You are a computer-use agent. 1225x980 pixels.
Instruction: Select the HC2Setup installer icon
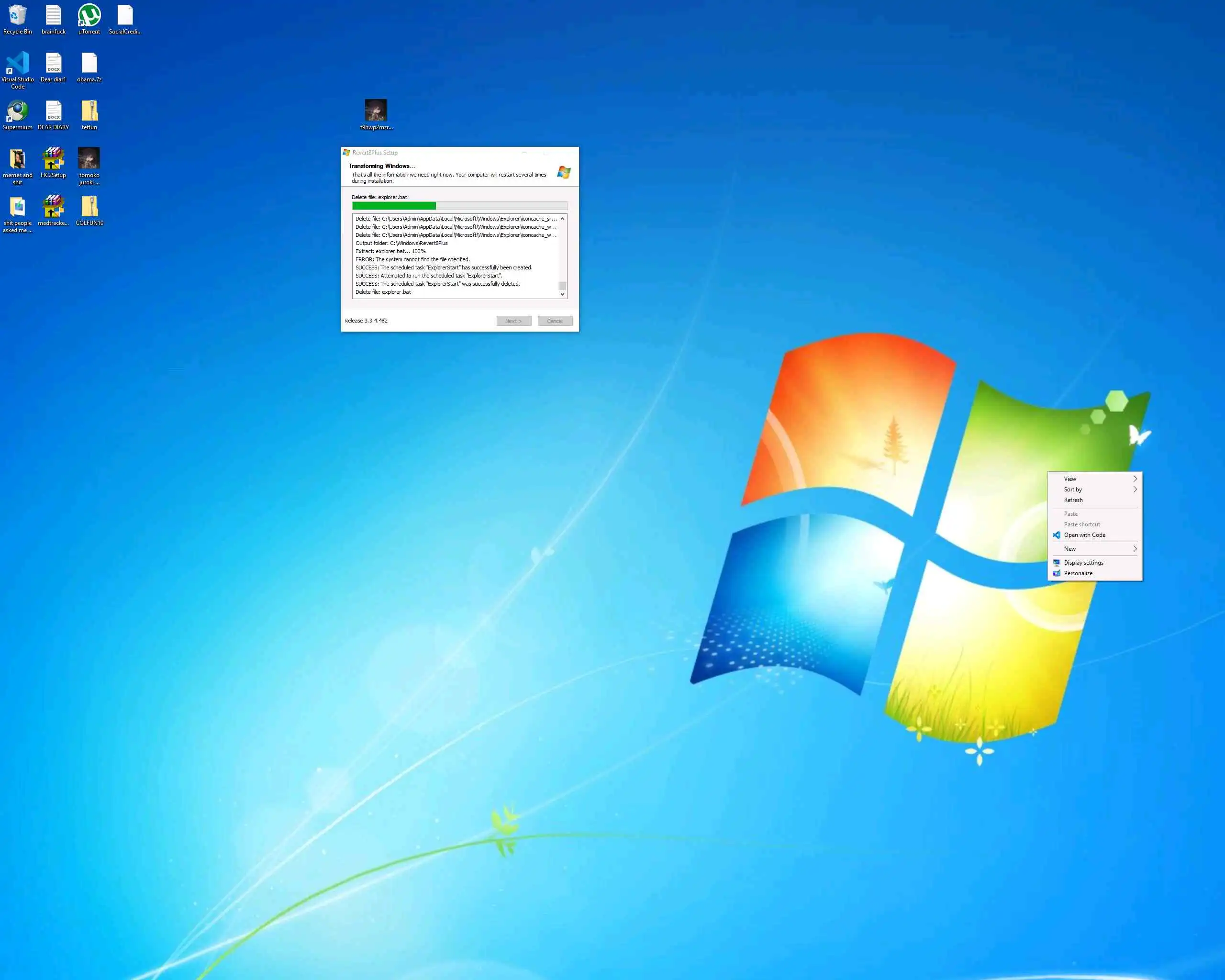pyautogui.click(x=54, y=159)
